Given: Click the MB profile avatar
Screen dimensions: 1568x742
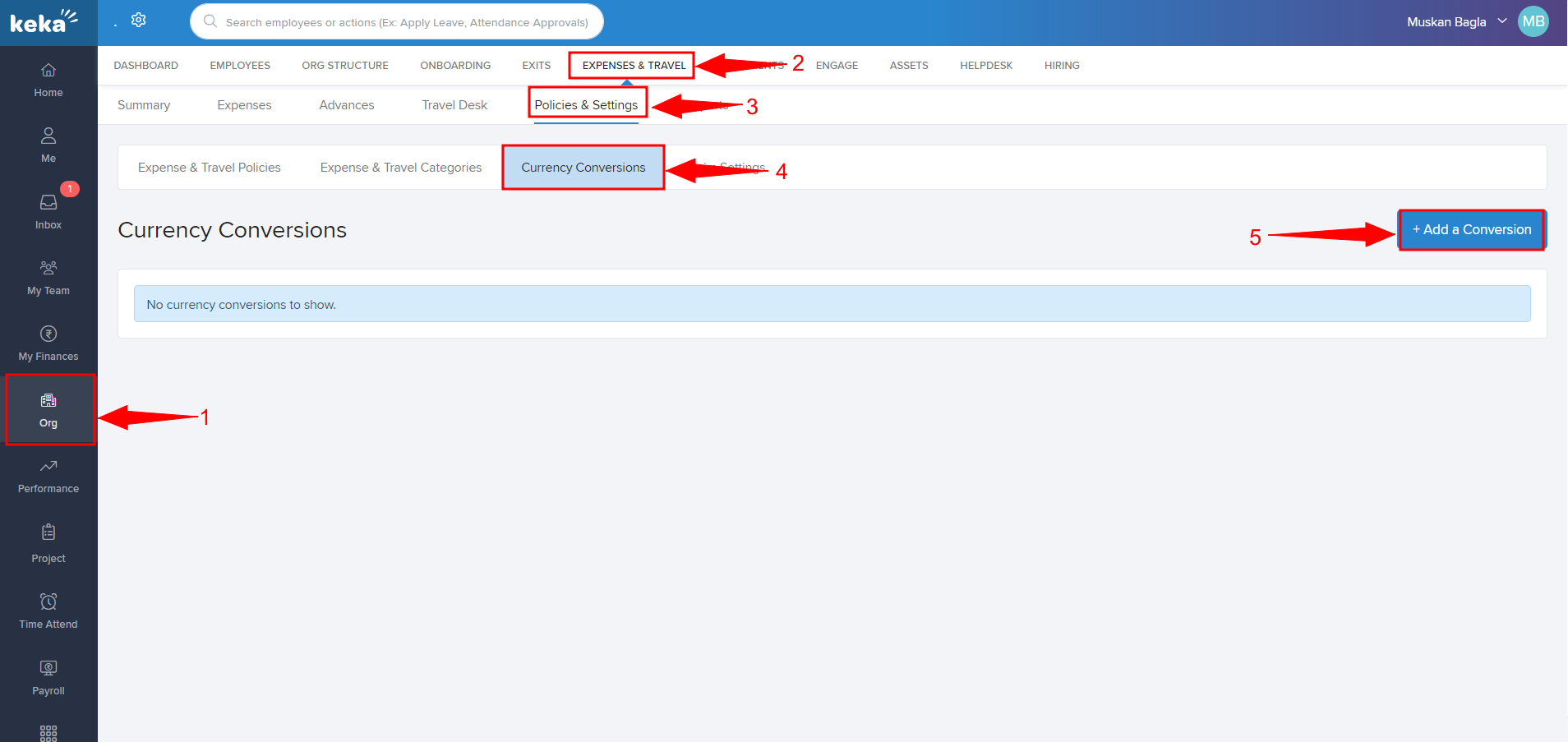Looking at the screenshot, I should tap(1533, 22).
